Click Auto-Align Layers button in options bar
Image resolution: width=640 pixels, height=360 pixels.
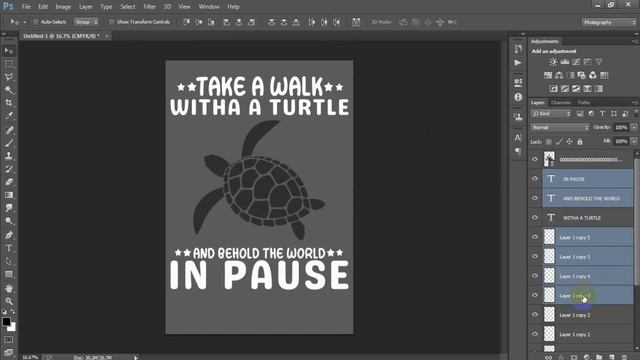tap(356, 22)
